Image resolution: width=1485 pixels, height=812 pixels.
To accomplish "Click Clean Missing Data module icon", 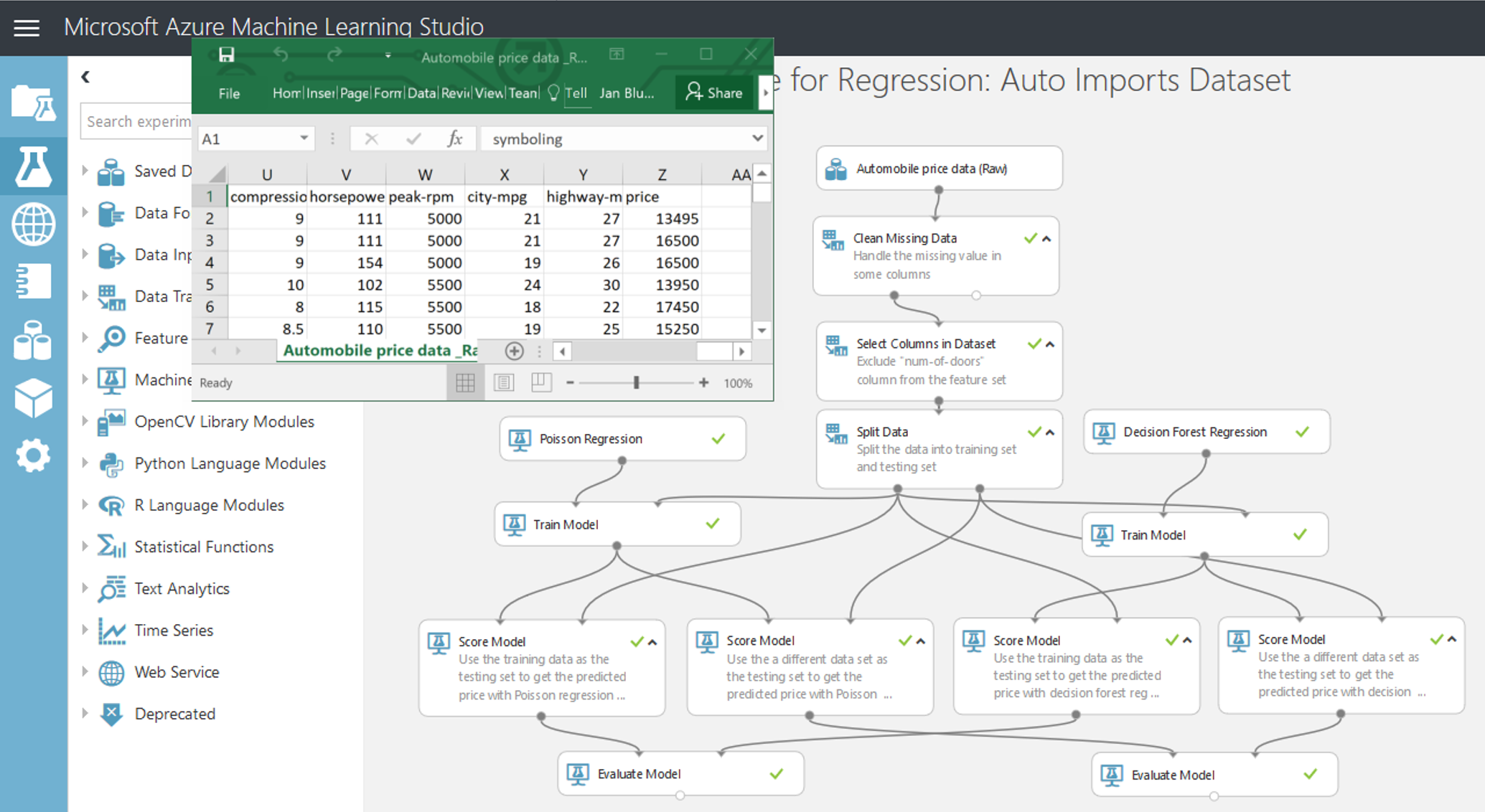I will [x=833, y=240].
